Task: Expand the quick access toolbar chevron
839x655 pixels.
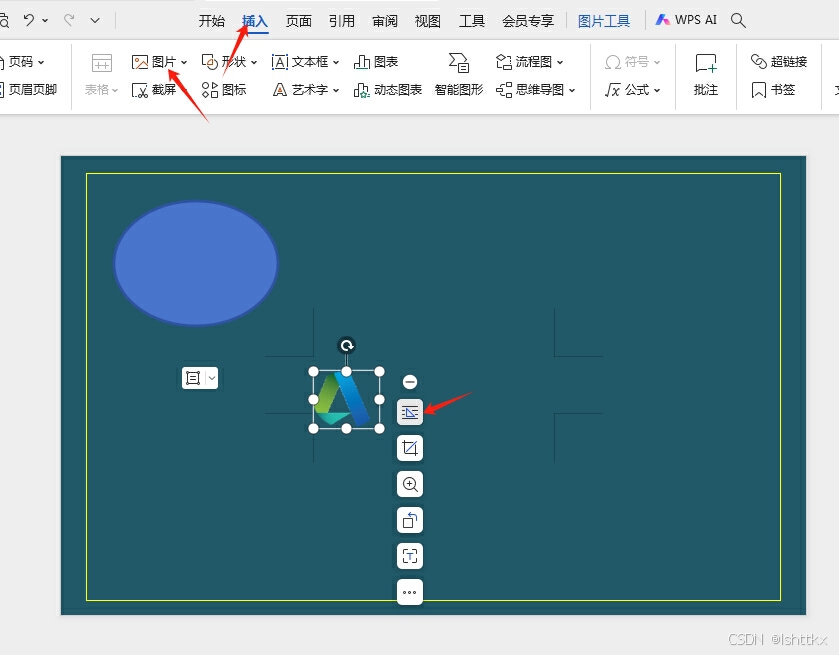Action: (x=95, y=21)
